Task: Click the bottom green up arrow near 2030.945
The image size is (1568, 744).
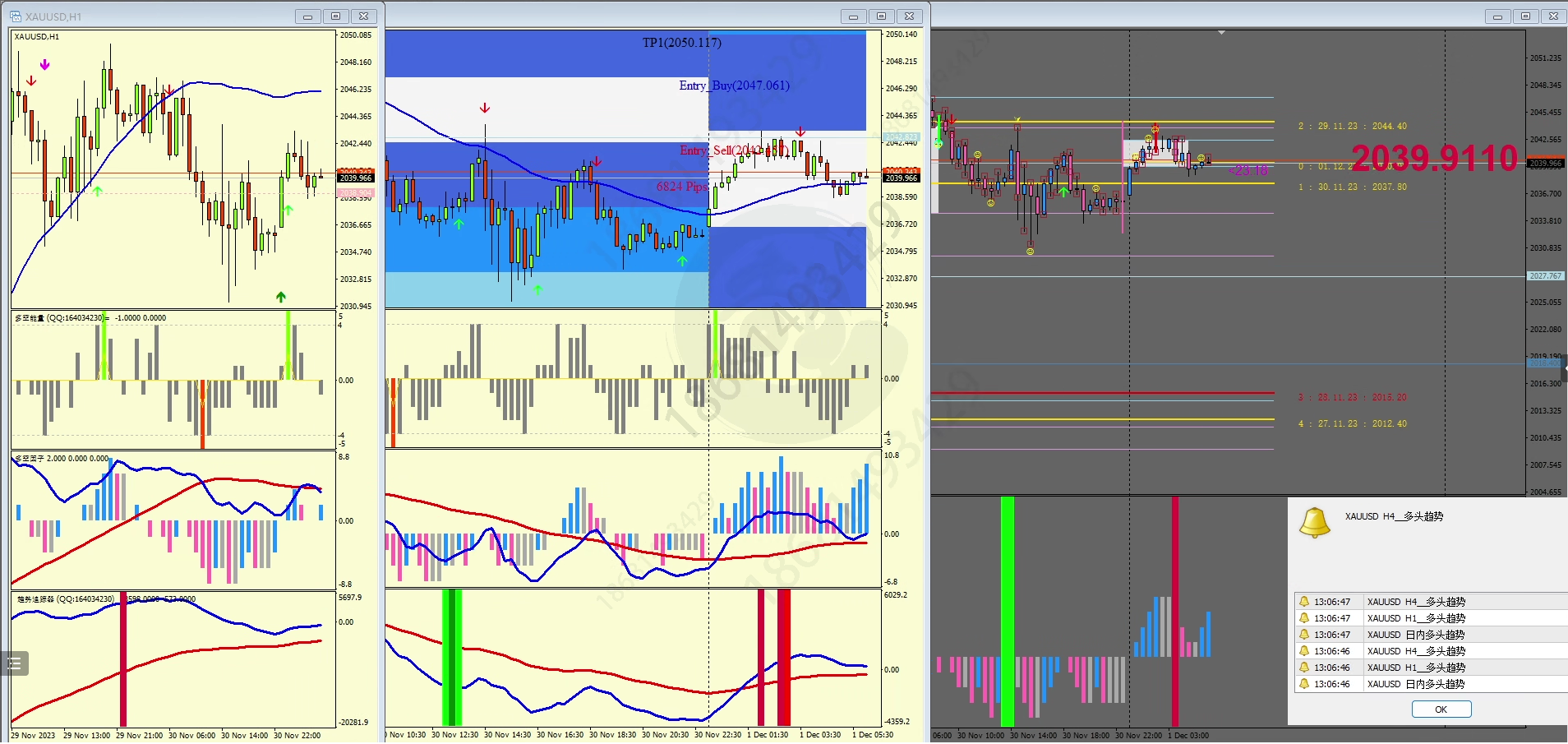Action: coord(281,296)
